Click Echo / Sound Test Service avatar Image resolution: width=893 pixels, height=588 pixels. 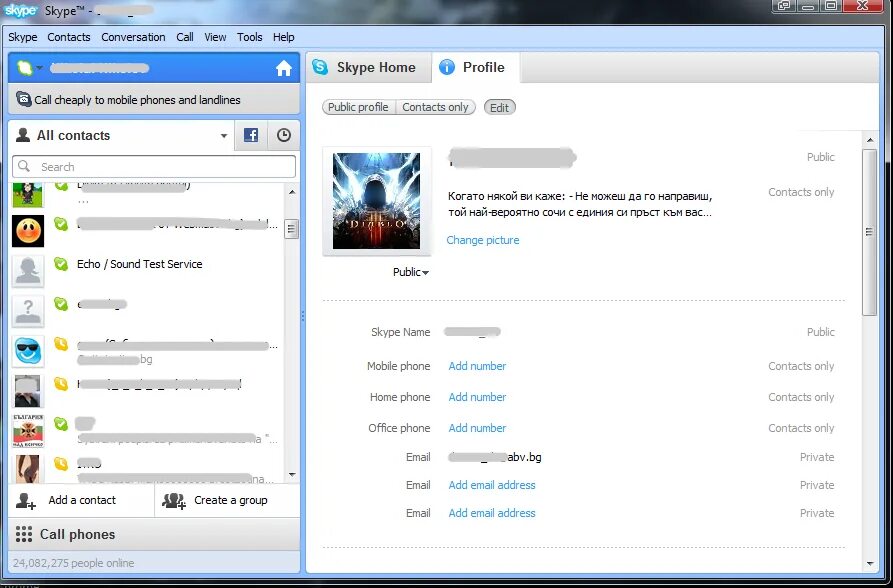pos(28,270)
